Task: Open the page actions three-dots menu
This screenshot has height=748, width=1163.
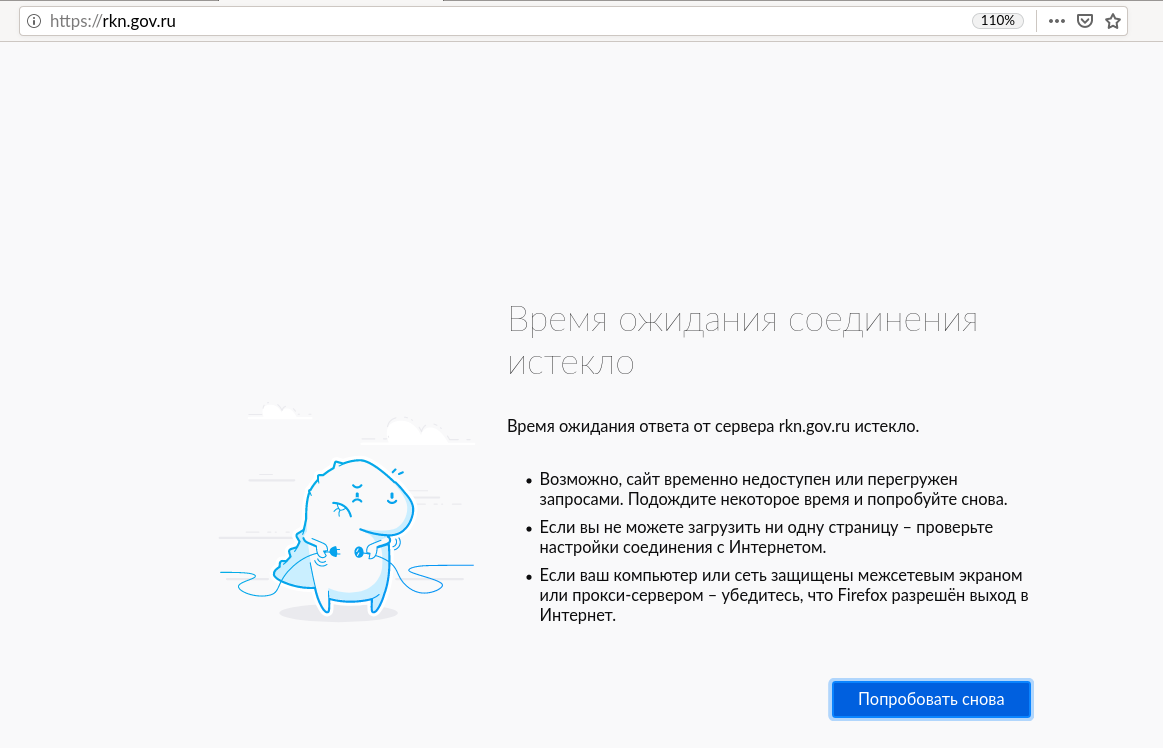Action: pyautogui.click(x=1057, y=20)
